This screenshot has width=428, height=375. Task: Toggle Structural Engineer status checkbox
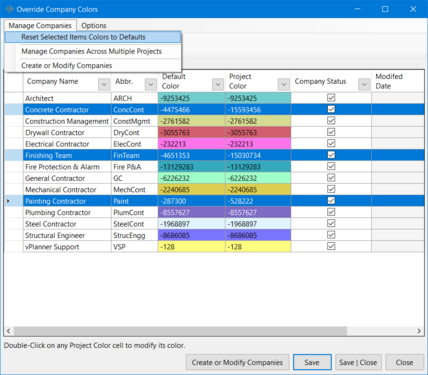click(x=331, y=235)
